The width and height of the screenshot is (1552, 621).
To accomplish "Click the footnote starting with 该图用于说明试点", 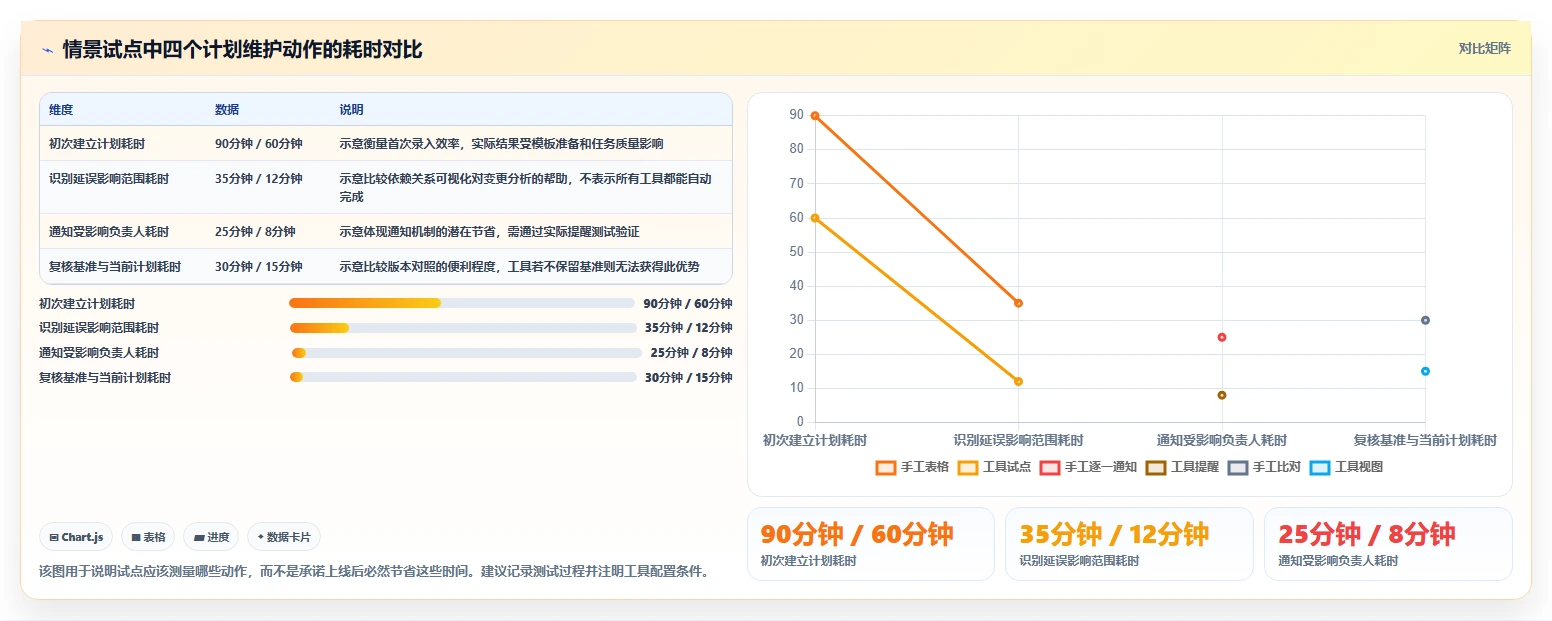I will coord(374,572).
